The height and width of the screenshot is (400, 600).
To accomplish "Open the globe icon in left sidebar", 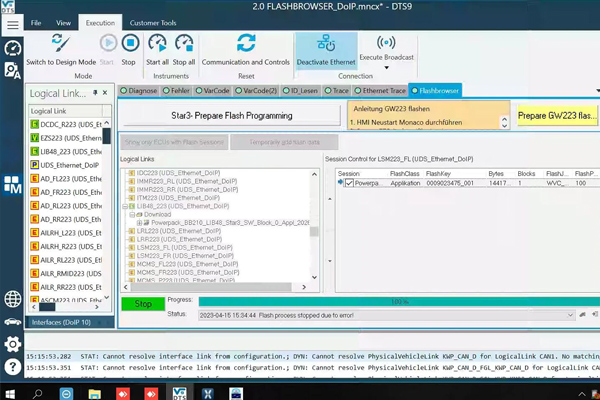I will (x=13, y=299).
